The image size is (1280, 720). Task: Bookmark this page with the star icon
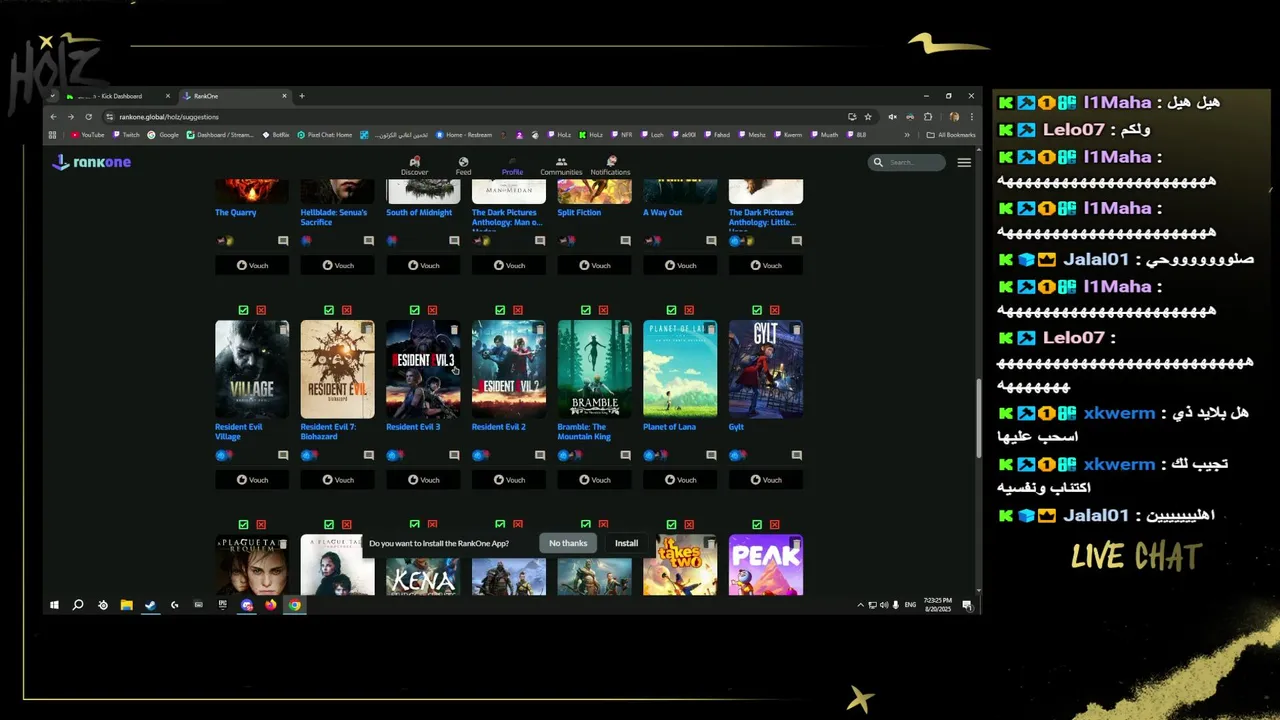click(868, 116)
